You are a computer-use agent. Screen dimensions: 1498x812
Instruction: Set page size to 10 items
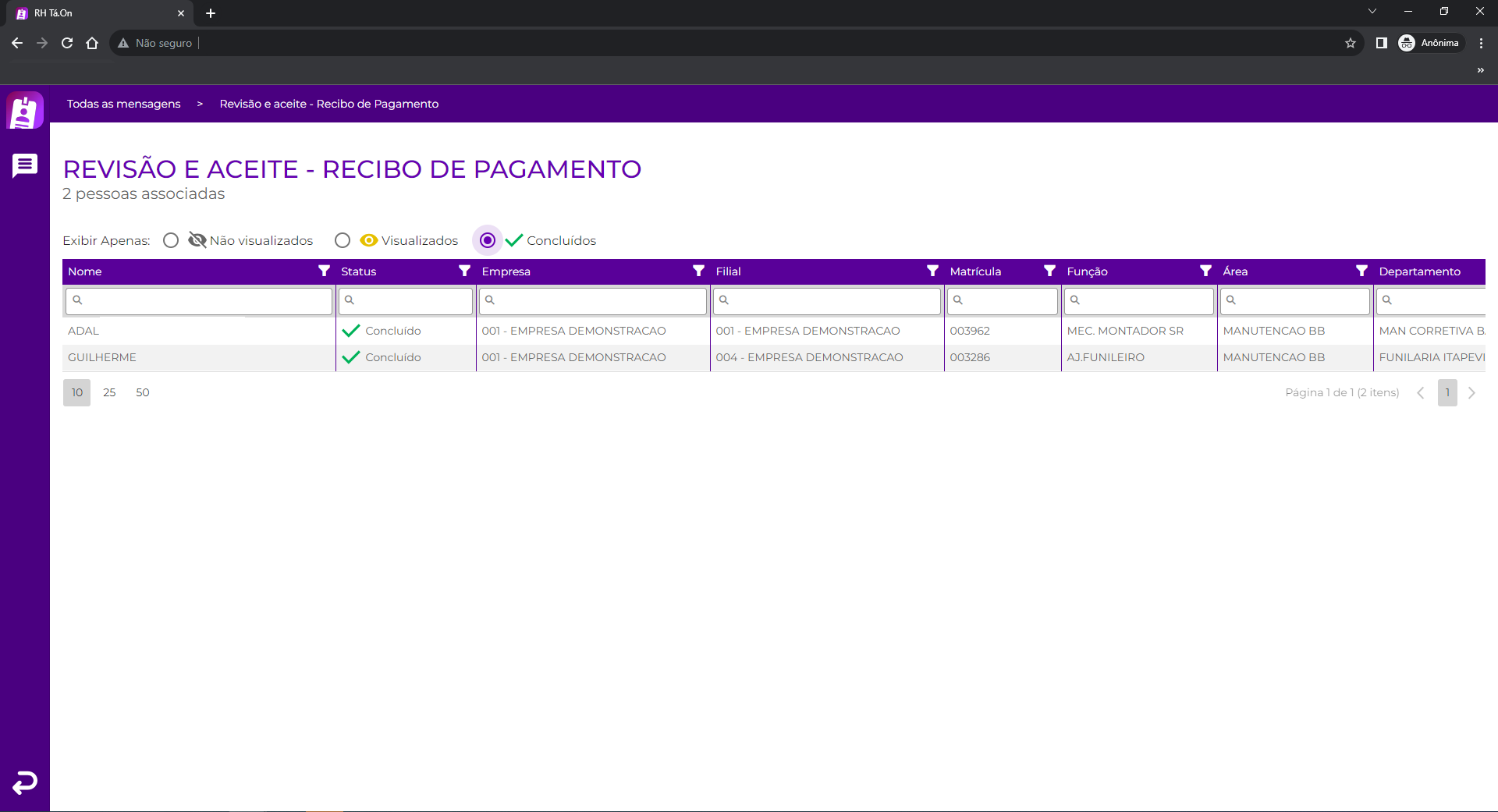tap(77, 392)
